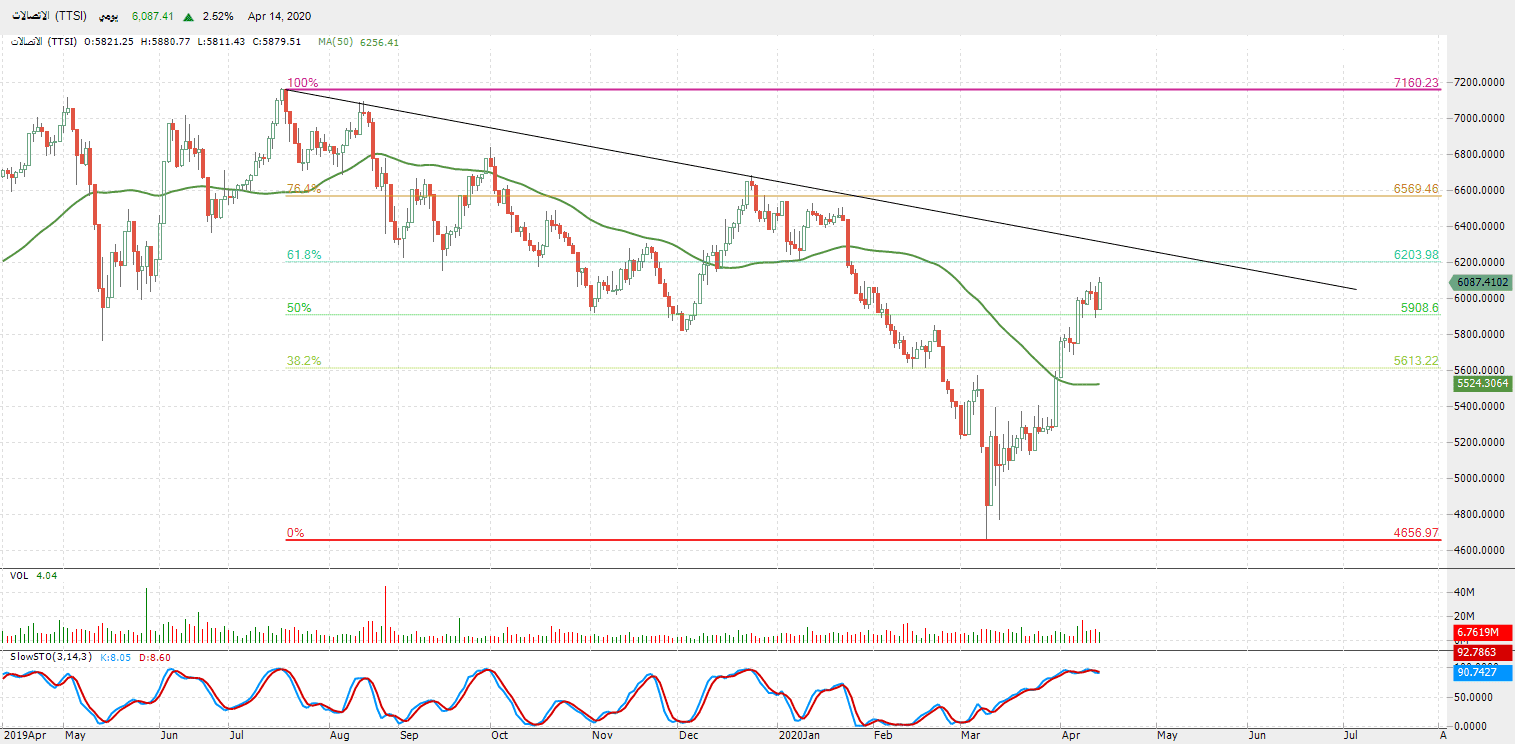1515x744 pixels.
Task: Click the Feb time axis label
Action: 883,735
